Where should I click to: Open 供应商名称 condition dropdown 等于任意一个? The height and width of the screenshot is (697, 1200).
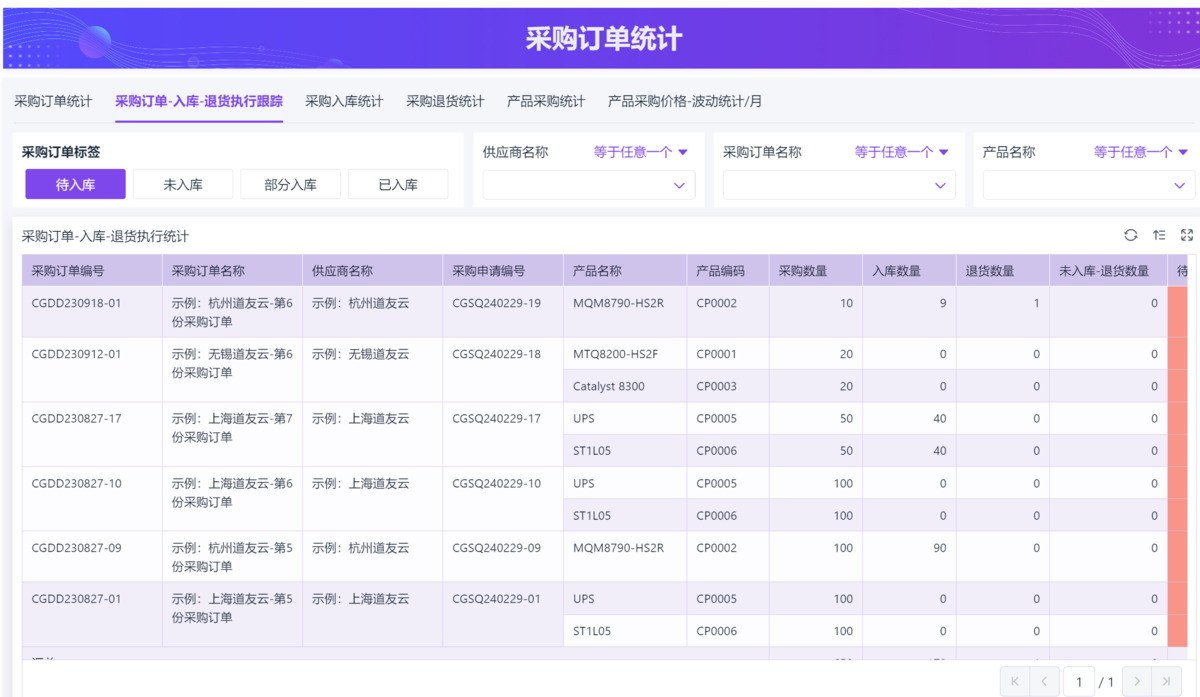(x=641, y=152)
